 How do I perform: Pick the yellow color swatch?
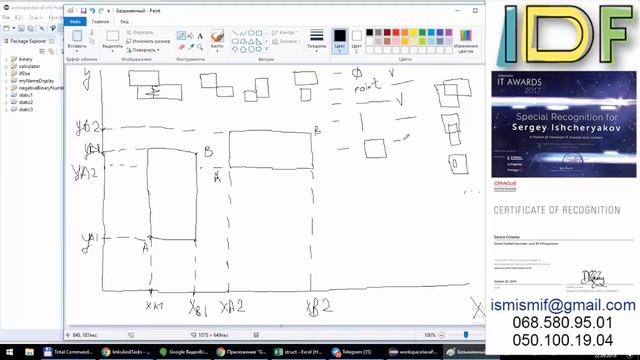tap(413, 33)
